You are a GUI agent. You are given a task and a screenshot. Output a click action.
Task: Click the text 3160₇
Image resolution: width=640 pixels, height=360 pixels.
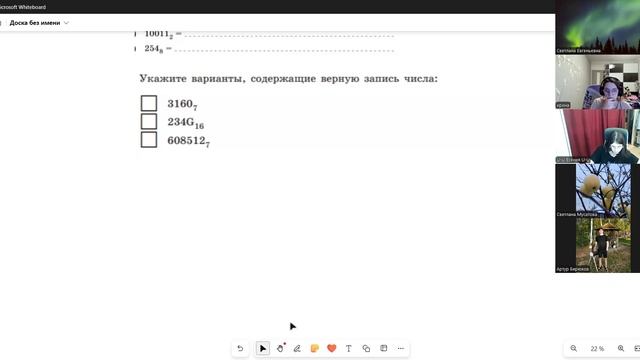click(182, 104)
